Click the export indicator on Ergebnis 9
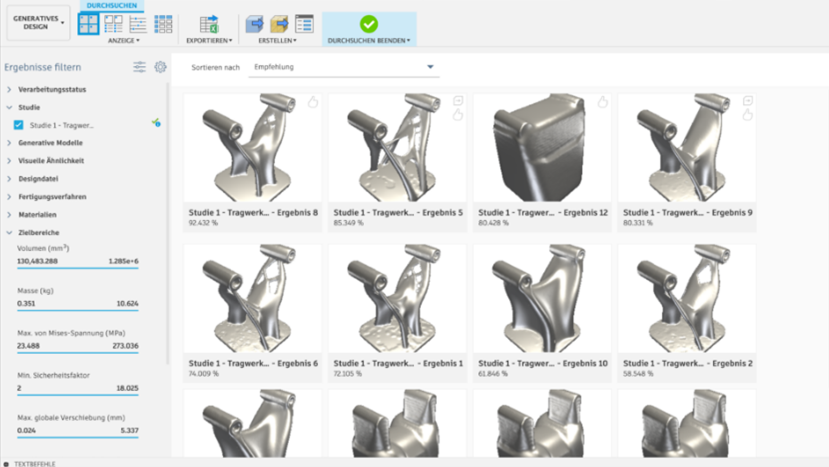The image size is (829, 467). [x=748, y=100]
